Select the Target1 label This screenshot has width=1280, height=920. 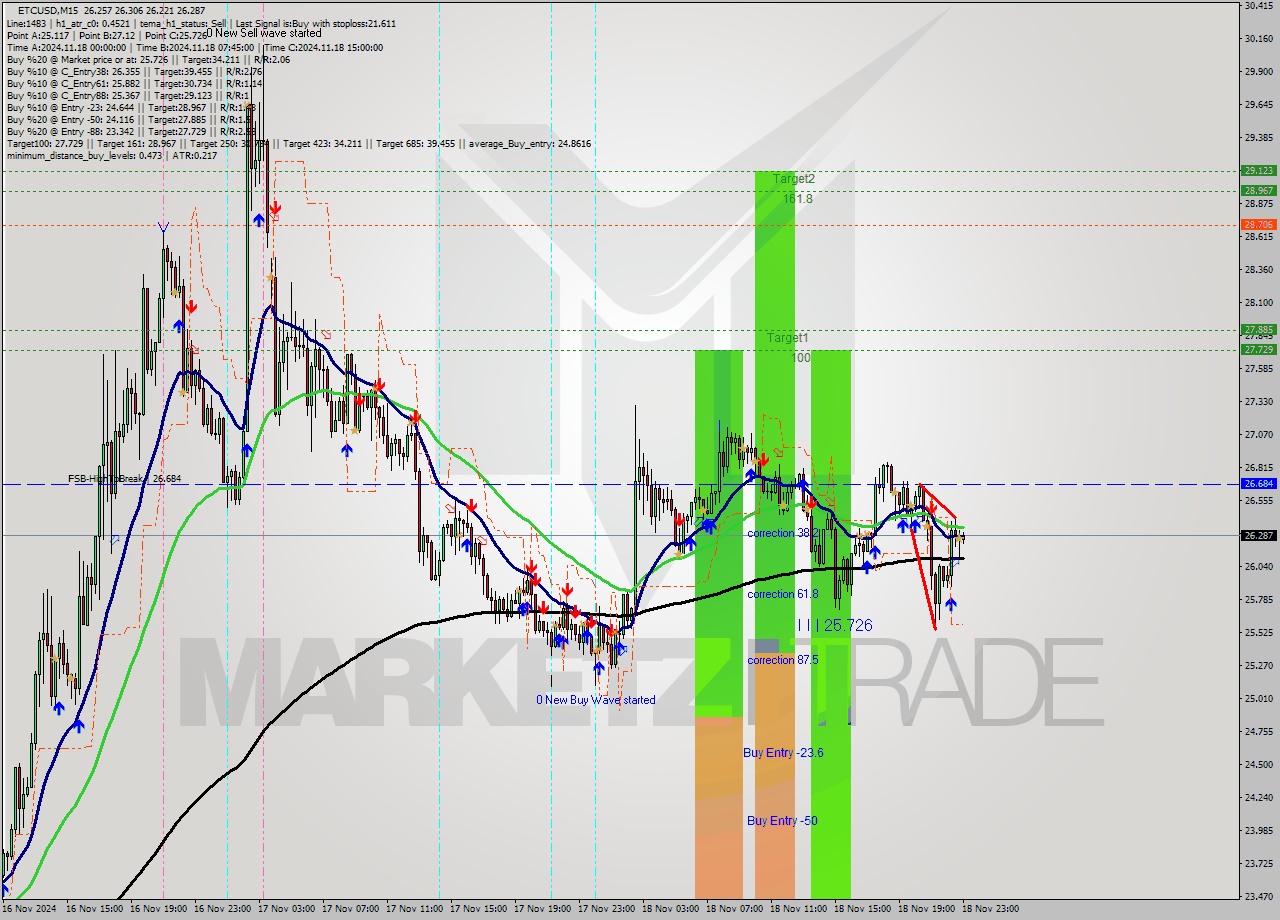[x=787, y=338]
